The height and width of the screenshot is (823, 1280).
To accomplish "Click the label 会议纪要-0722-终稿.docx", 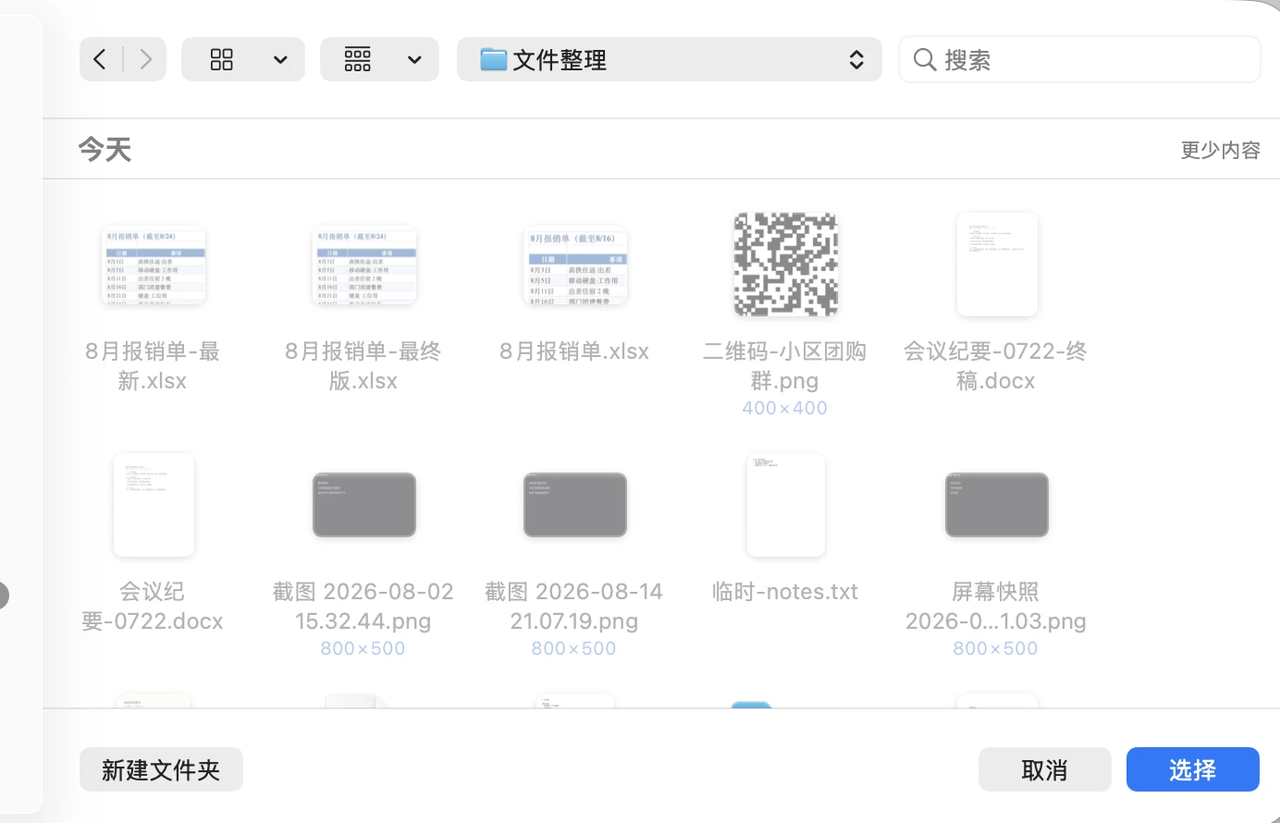I will [996, 366].
